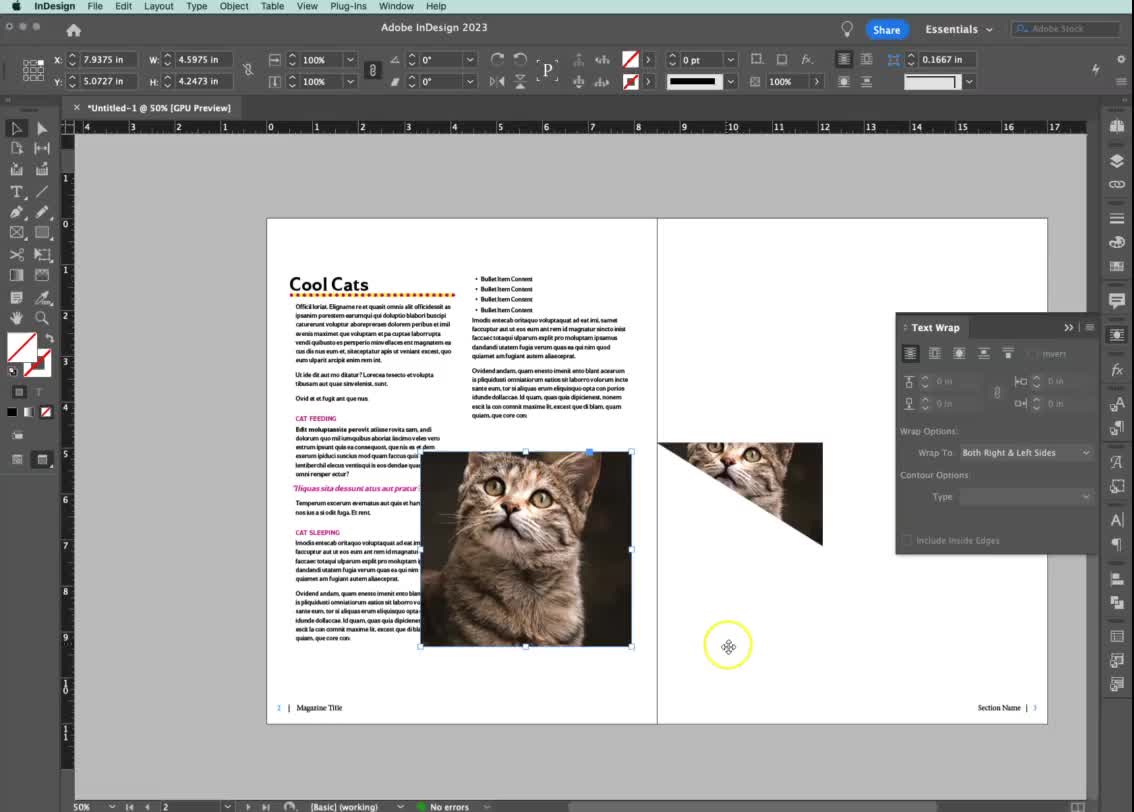Click the blue Share button
Viewport: 1134px width, 812px height.
[x=886, y=29]
